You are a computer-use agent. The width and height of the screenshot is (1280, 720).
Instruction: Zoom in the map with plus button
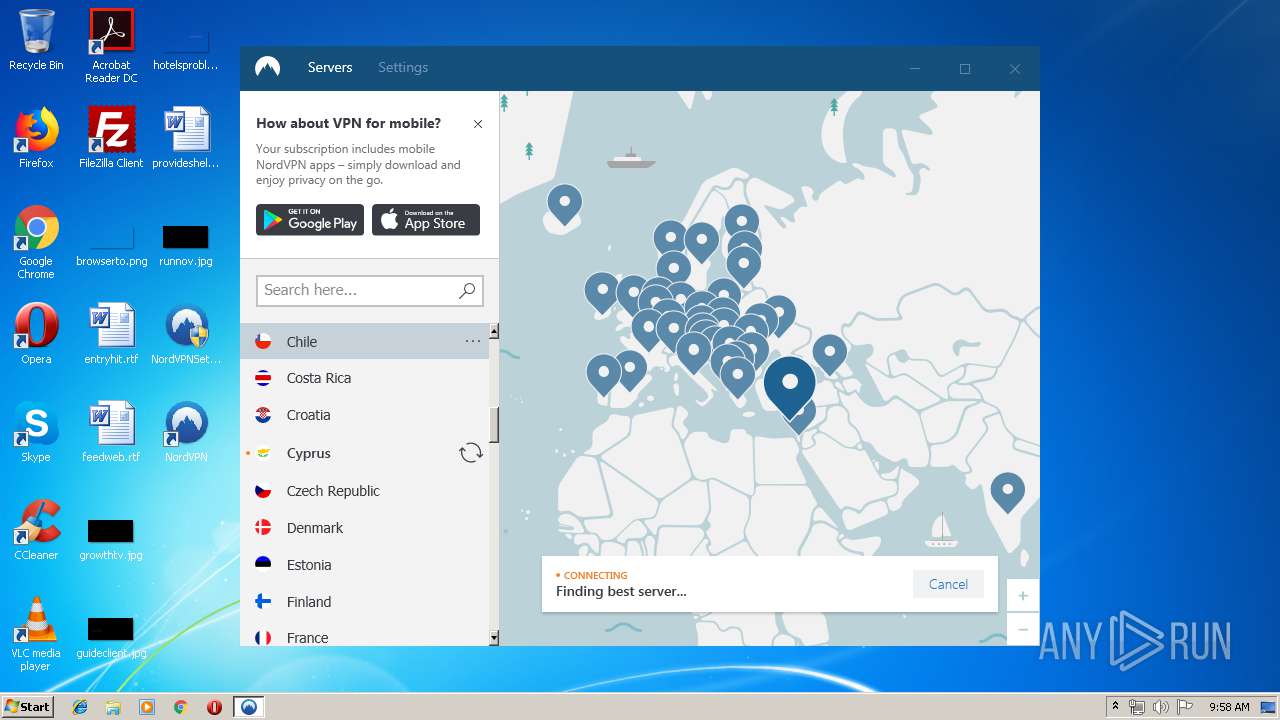pos(1023,596)
